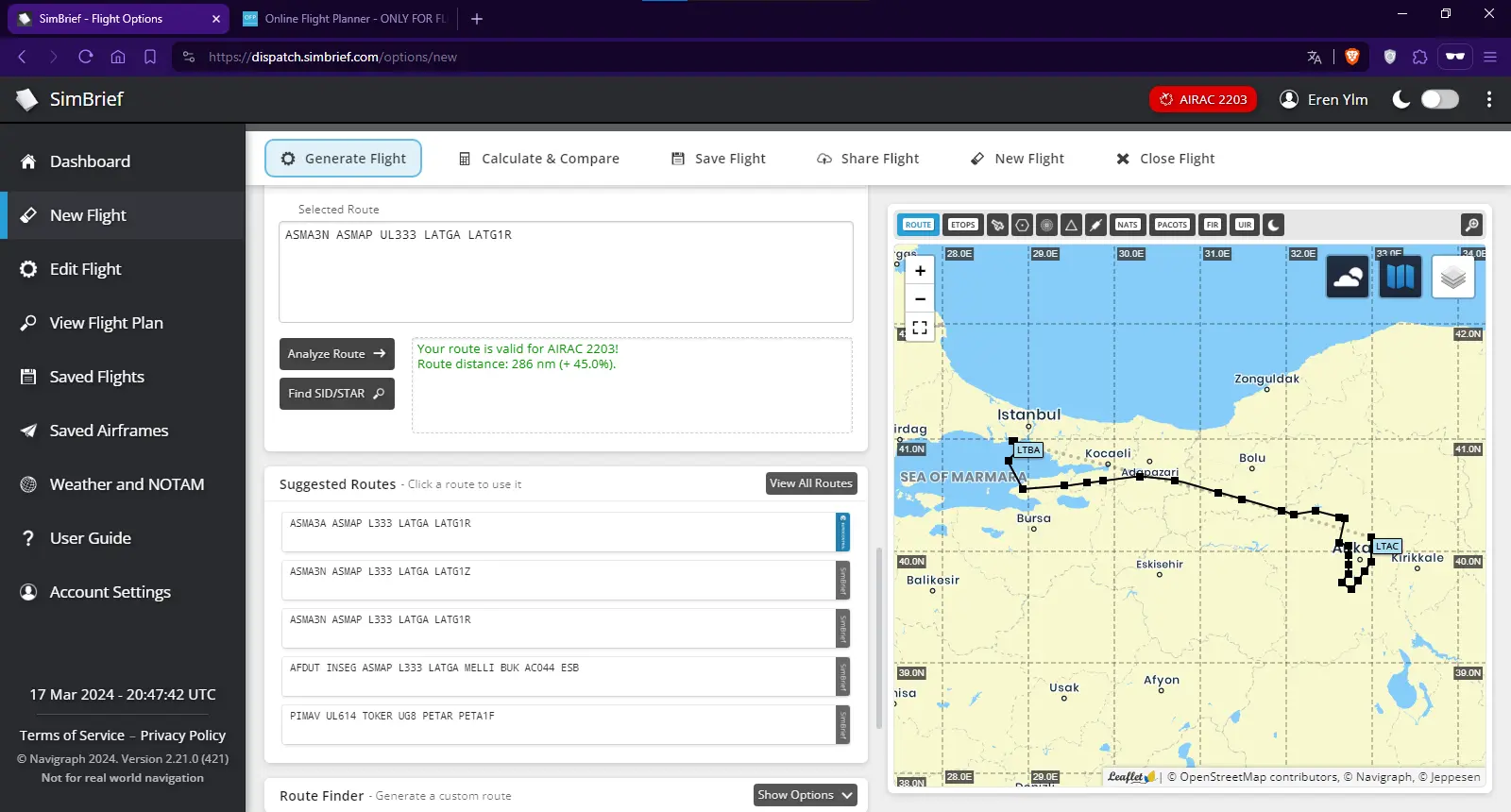The image size is (1511, 812).
Task: Click the three-dot header menu
Action: [1489, 99]
